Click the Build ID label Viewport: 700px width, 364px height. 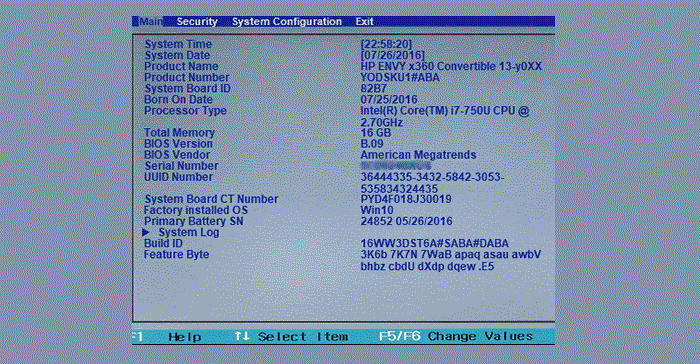click(x=163, y=243)
